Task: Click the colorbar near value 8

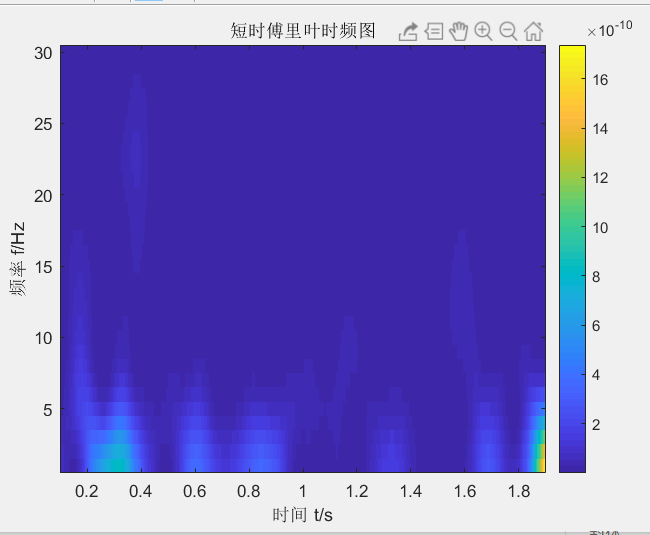Action: click(572, 276)
